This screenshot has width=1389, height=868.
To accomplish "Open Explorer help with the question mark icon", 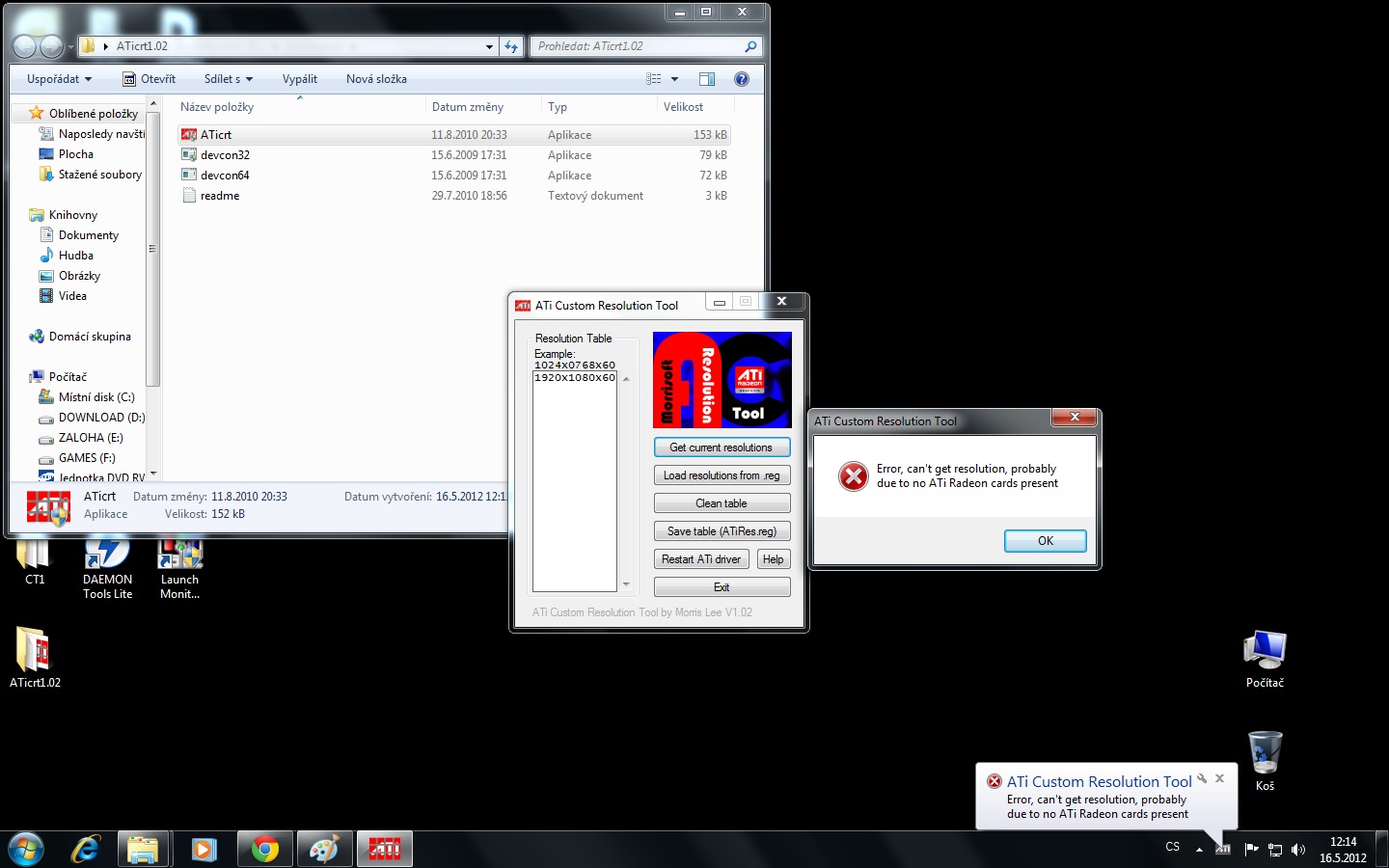I will coord(742,79).
